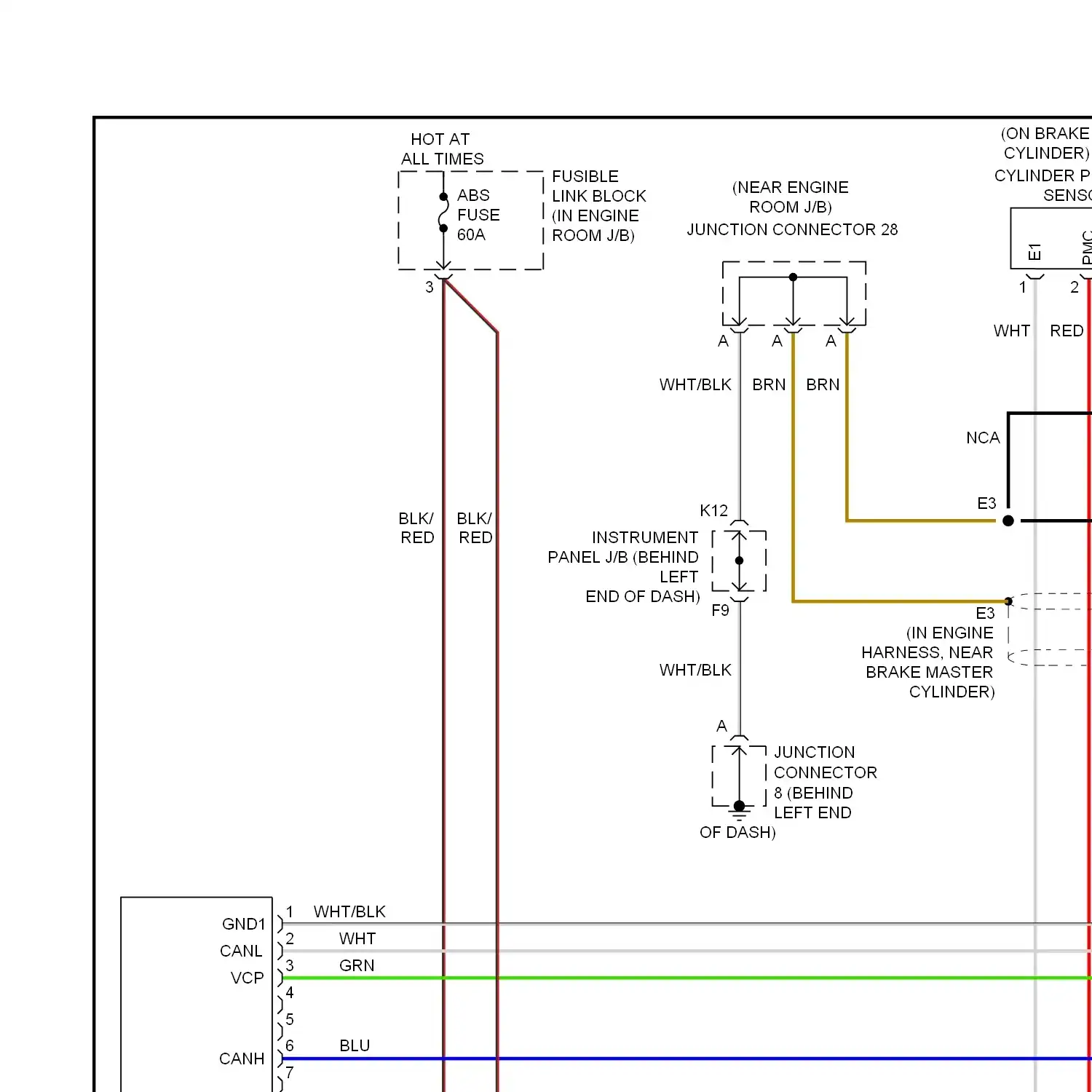1092x1092 pixels.
Task: Click the "WHT" label on the CANL wire
Action: tap(357, 939)
